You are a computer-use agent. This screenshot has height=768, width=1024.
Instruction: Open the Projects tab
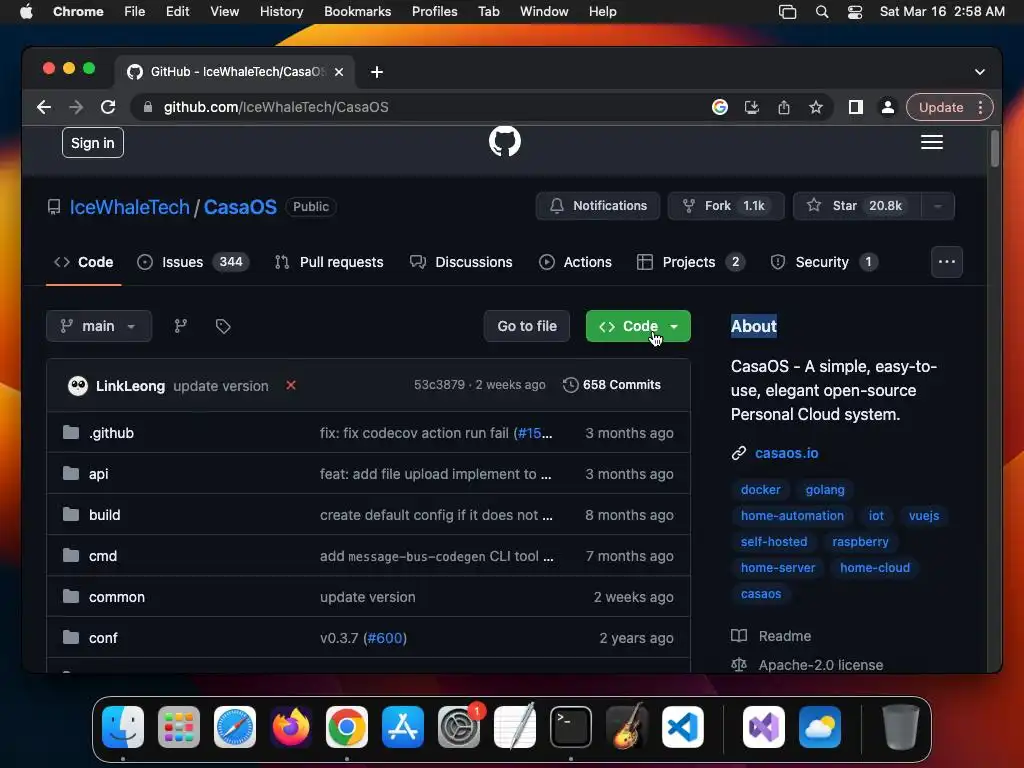(691, 262)
